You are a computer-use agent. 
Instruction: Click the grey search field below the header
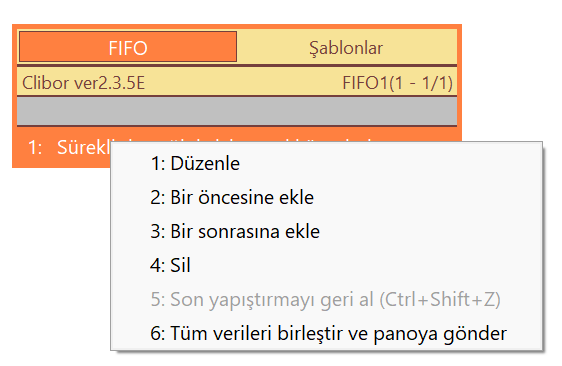tap(237, 111)
